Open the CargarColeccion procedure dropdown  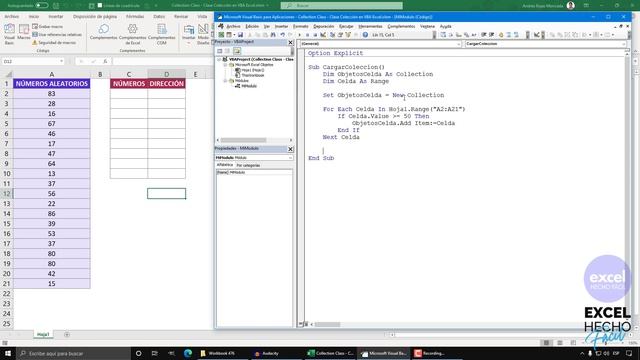[x=624, y=44]
